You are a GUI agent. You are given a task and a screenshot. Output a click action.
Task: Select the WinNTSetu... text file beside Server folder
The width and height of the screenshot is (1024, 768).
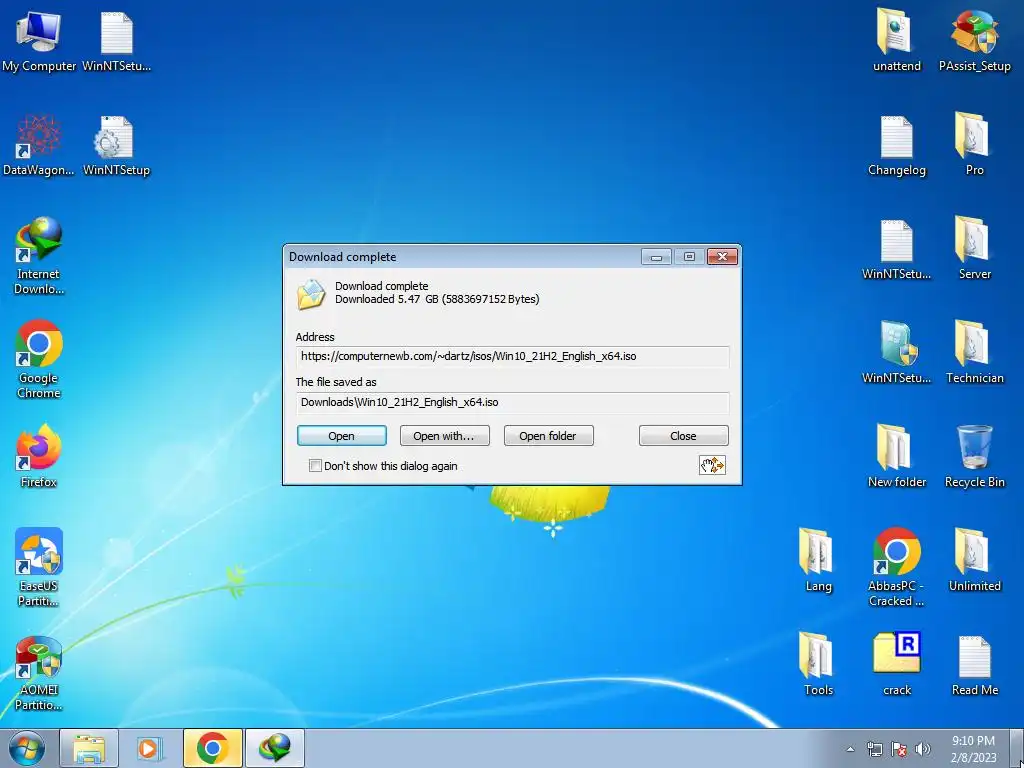[897, 249]
